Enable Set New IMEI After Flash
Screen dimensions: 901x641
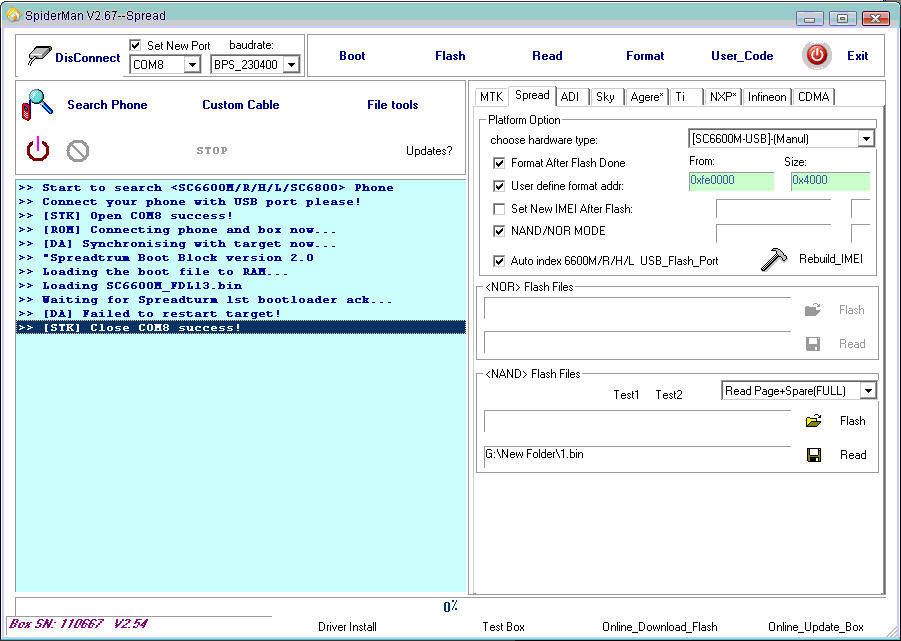click(499, 209)
